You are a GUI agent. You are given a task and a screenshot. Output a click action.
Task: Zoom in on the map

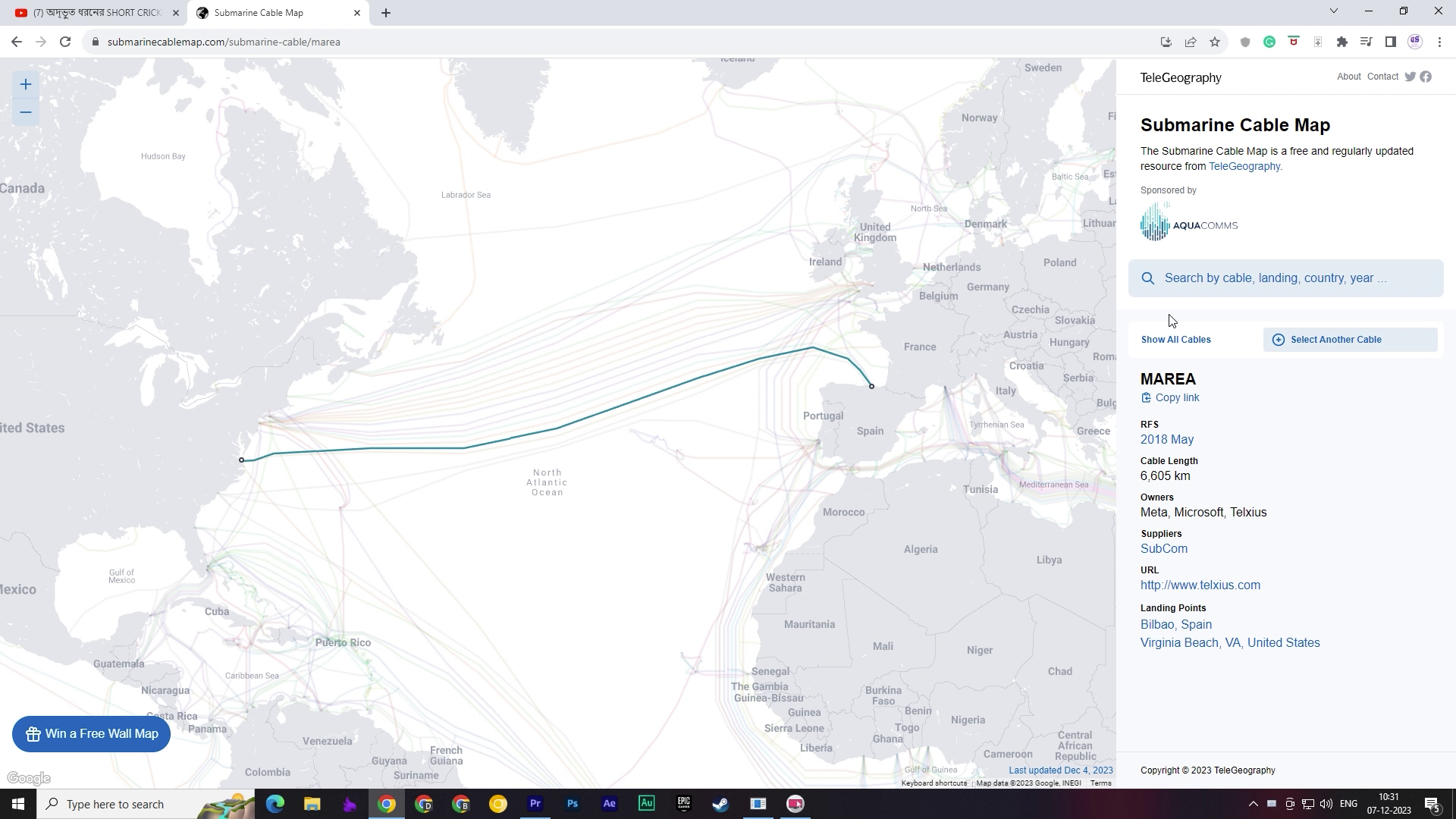25,84
